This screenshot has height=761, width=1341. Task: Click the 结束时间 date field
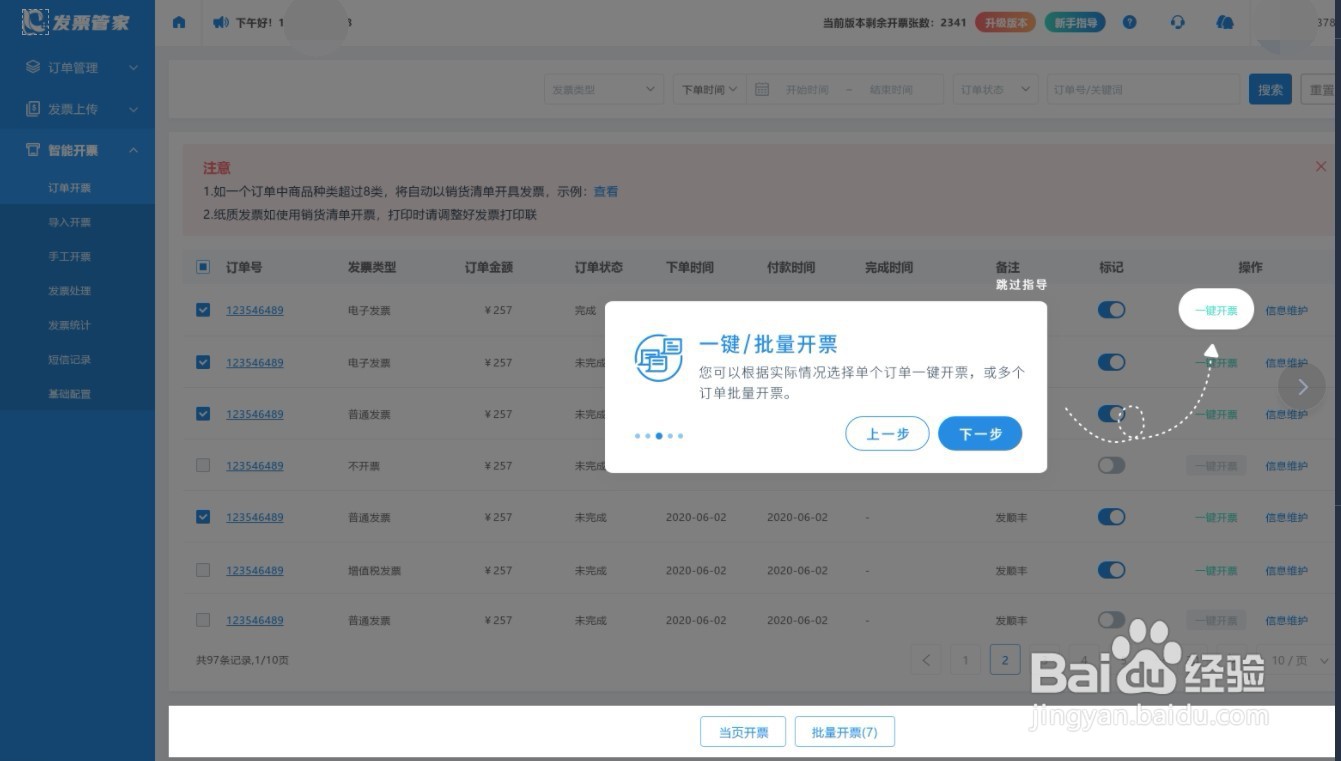pyautogui.click(x=891, y=89)
